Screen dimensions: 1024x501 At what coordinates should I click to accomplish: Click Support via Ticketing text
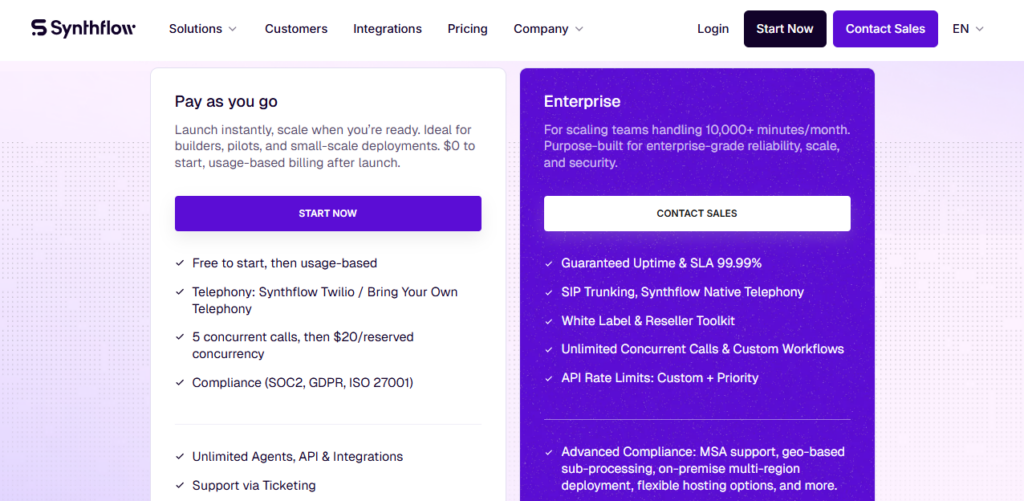click(253, 485)
